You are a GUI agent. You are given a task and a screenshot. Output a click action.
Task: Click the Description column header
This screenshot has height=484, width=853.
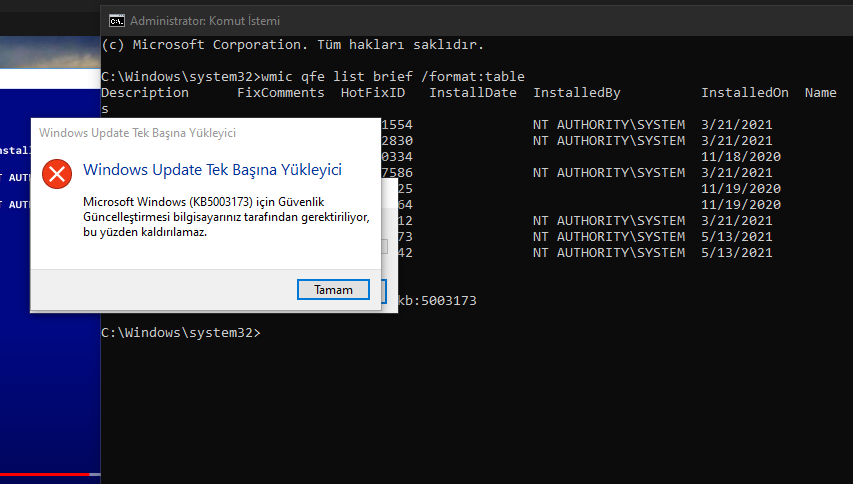(x=145, y=92)
